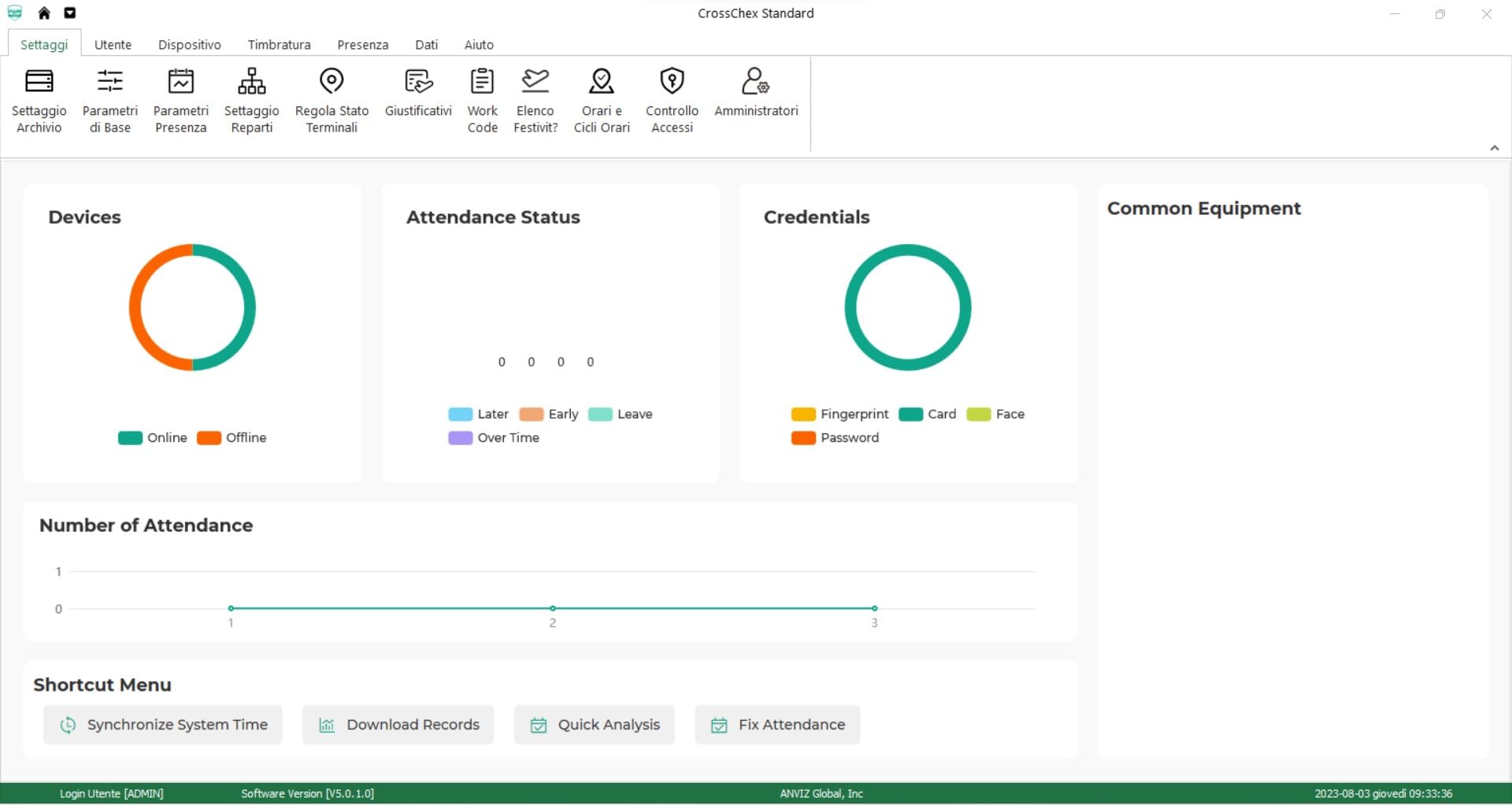This screenshot has height=805, width=1512.
Task: Click ANVIZ Global, Inc status text
Action: (821, 793)
